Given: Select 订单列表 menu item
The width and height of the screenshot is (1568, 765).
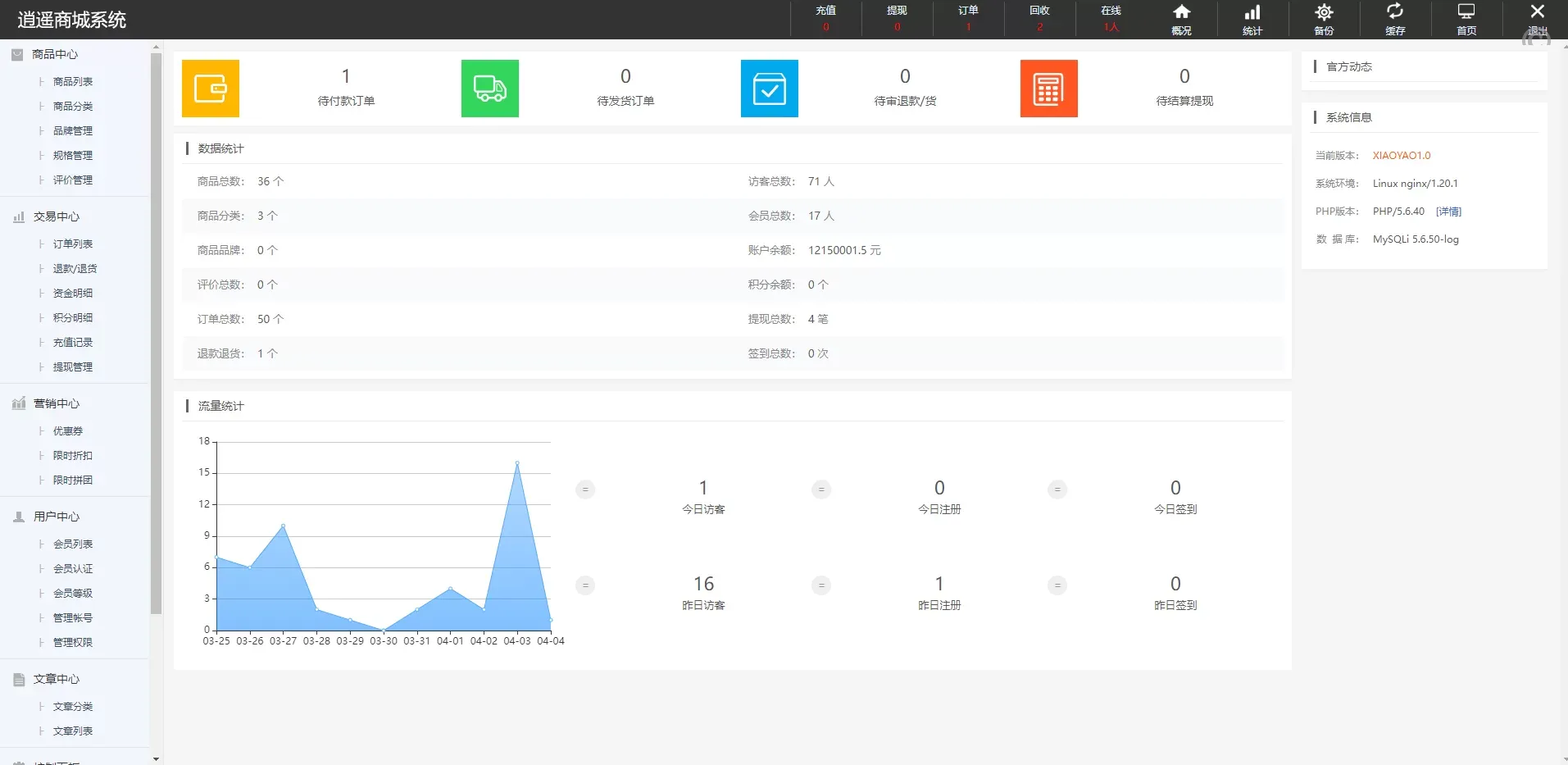Looking at the screenshot, I should click(x=73, y=244).
